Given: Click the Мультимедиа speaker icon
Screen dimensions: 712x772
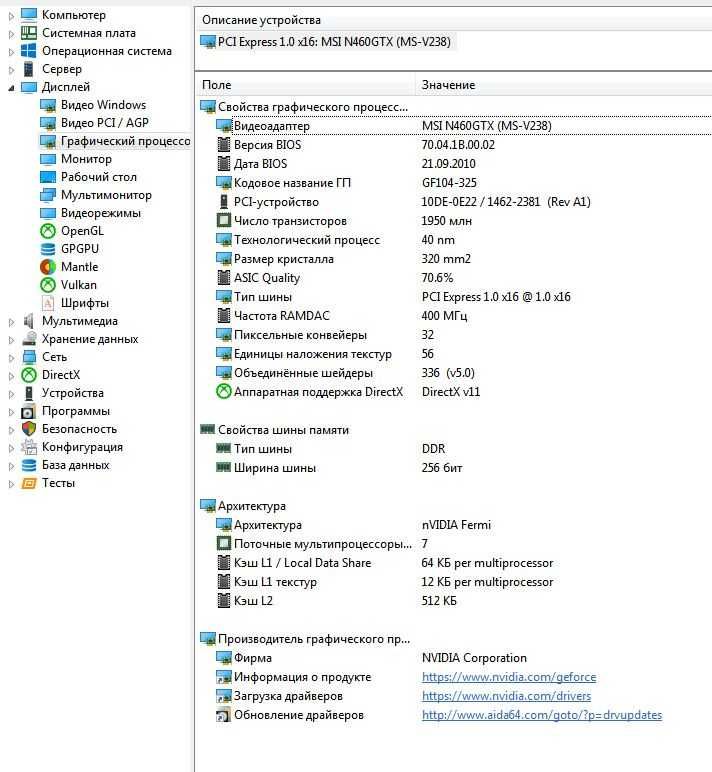Looking at the screenshot, I should pyautogui.click(x=29, y=321).
